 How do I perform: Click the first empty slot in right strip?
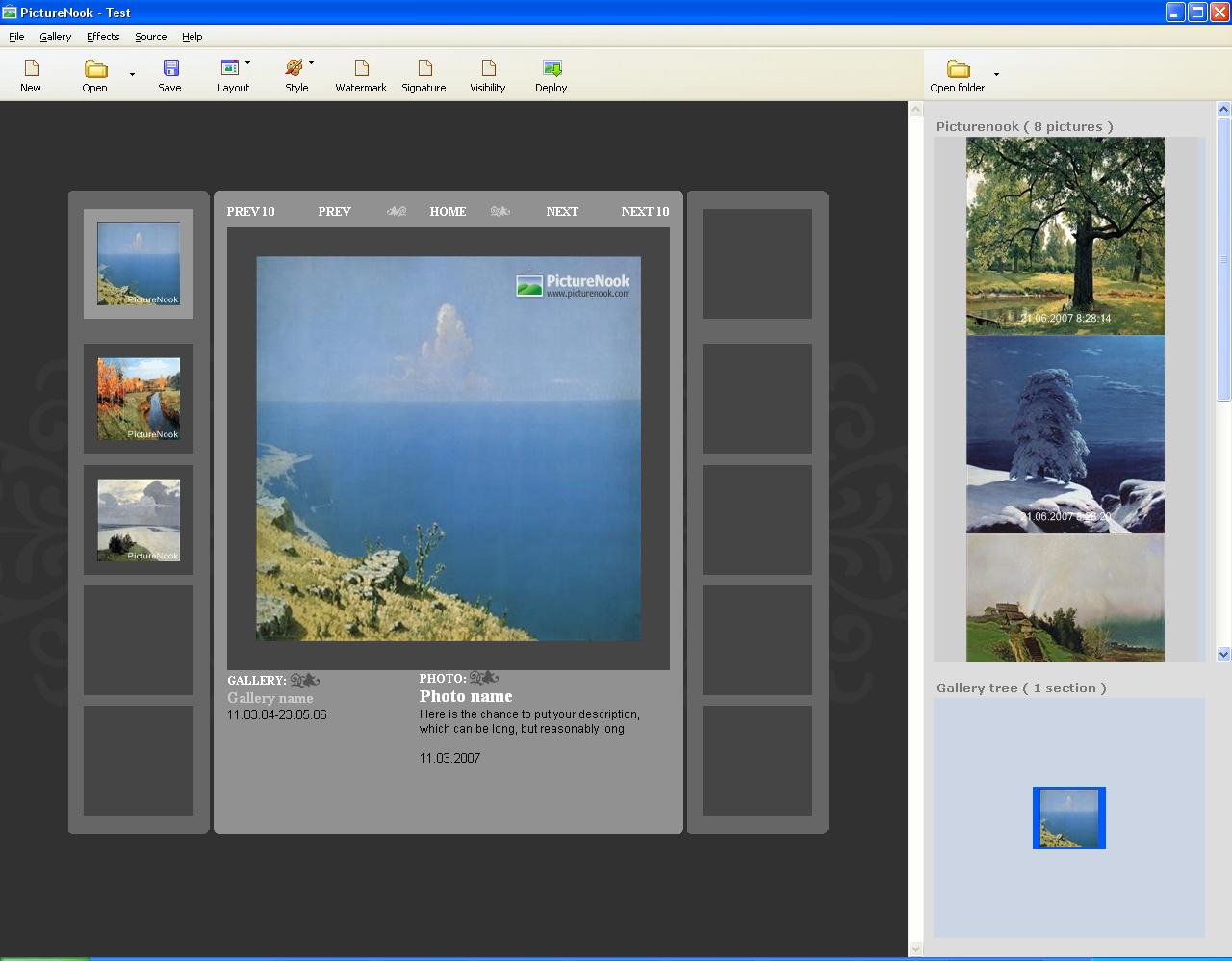(757, 264)
